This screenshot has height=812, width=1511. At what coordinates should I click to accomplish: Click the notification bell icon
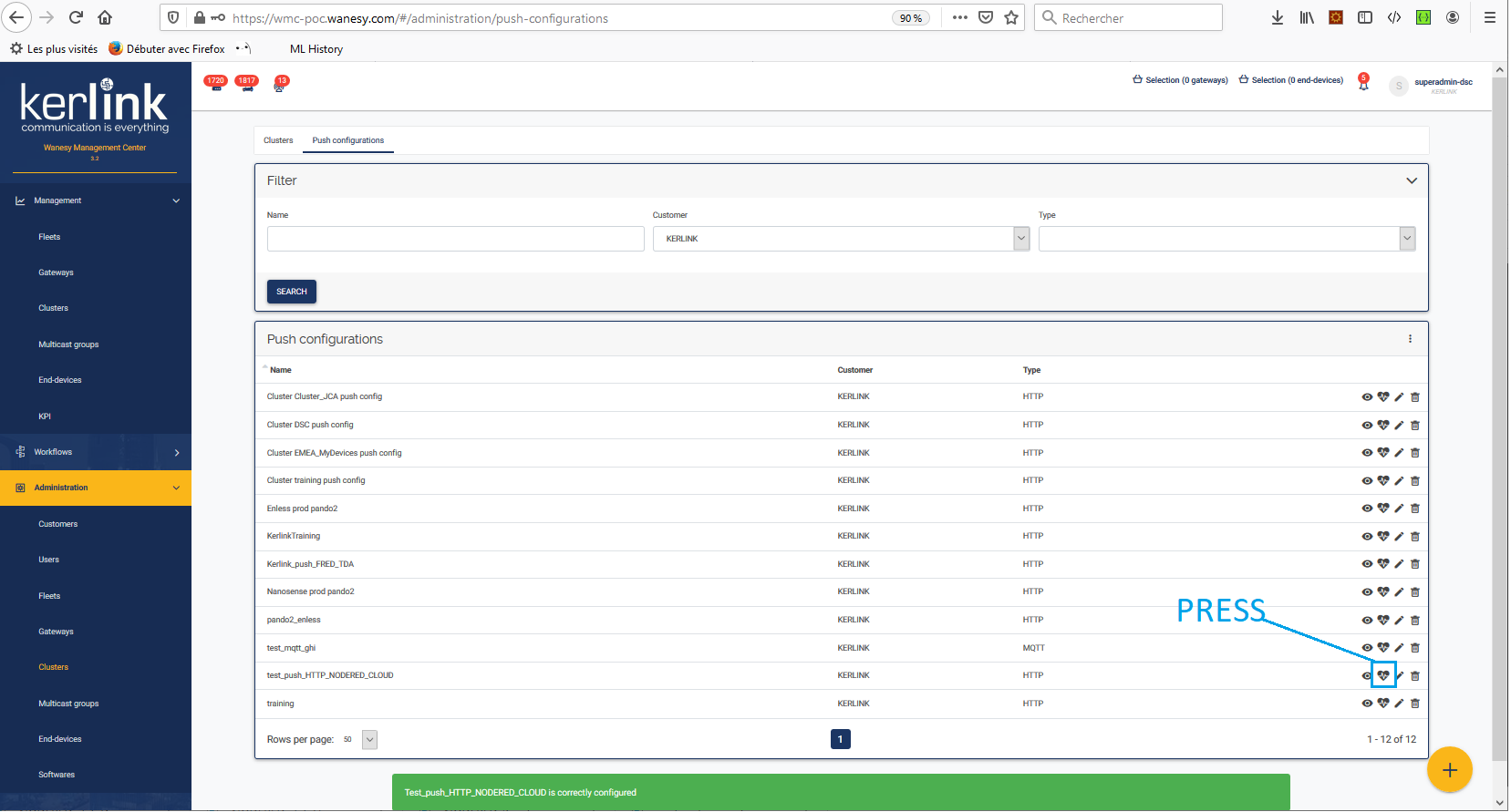[x=1363, y=83]
